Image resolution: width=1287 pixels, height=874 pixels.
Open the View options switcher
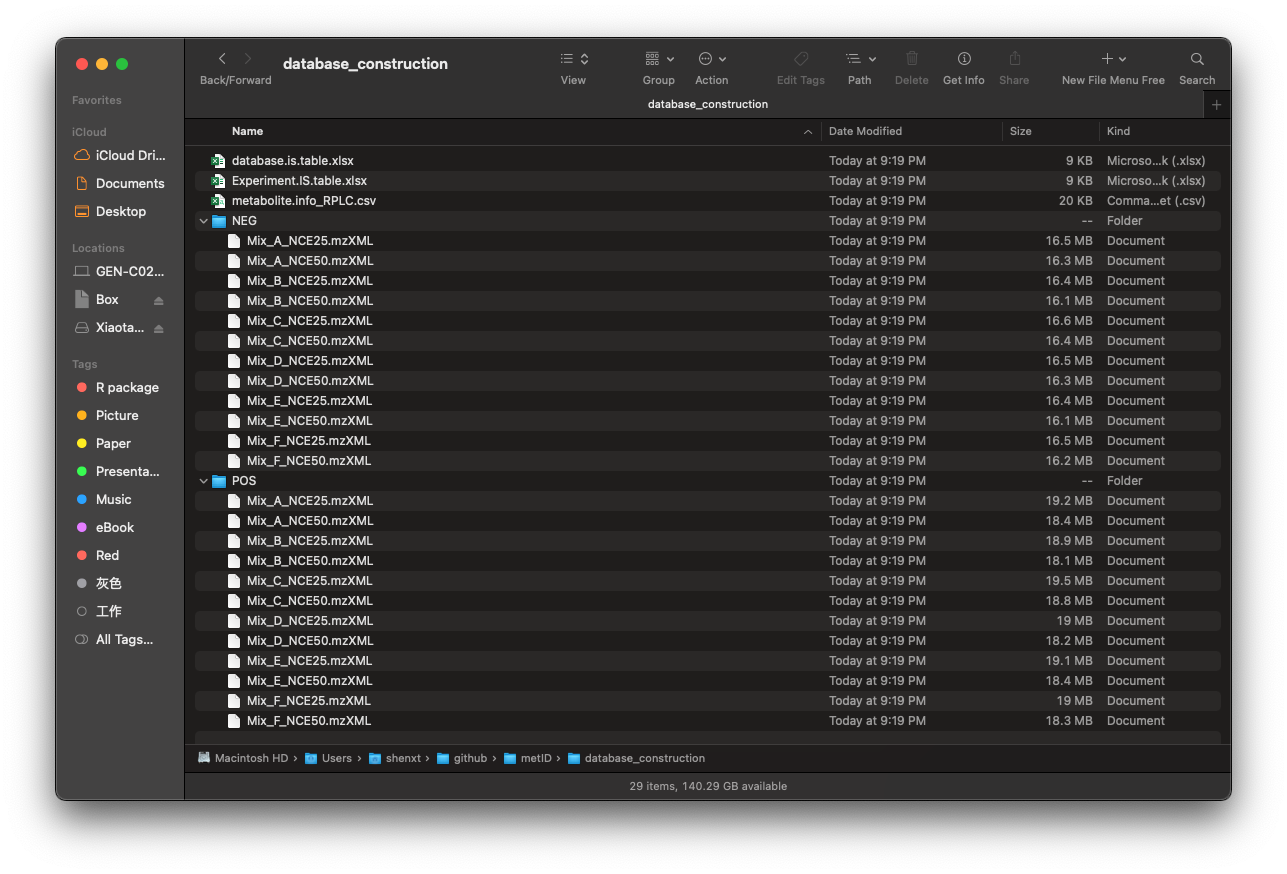point(573,59)
